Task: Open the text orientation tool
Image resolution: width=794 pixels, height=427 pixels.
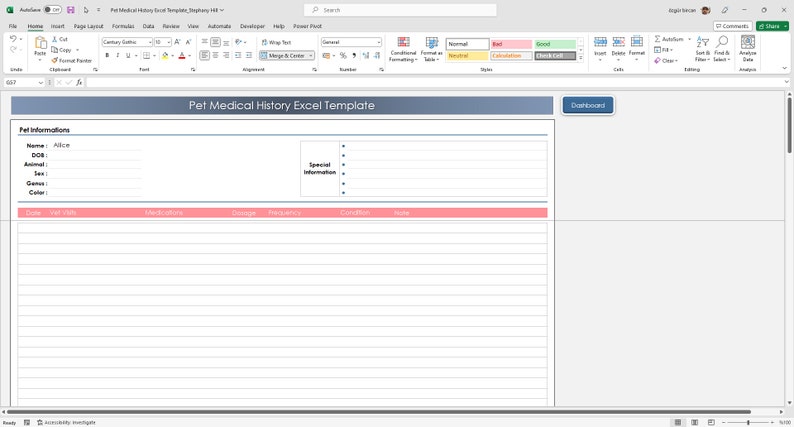Action: 239,42
